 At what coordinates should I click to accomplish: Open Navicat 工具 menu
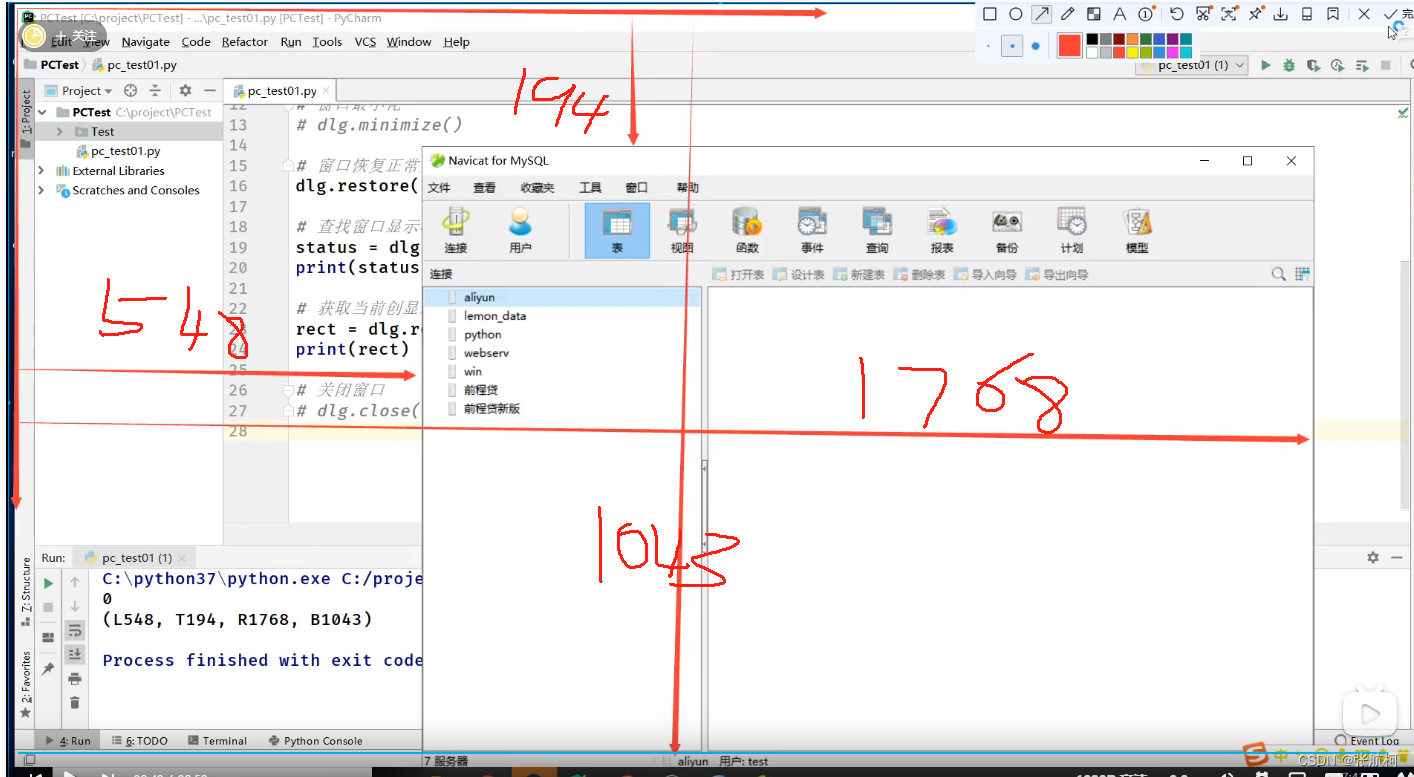pos(590,188)
